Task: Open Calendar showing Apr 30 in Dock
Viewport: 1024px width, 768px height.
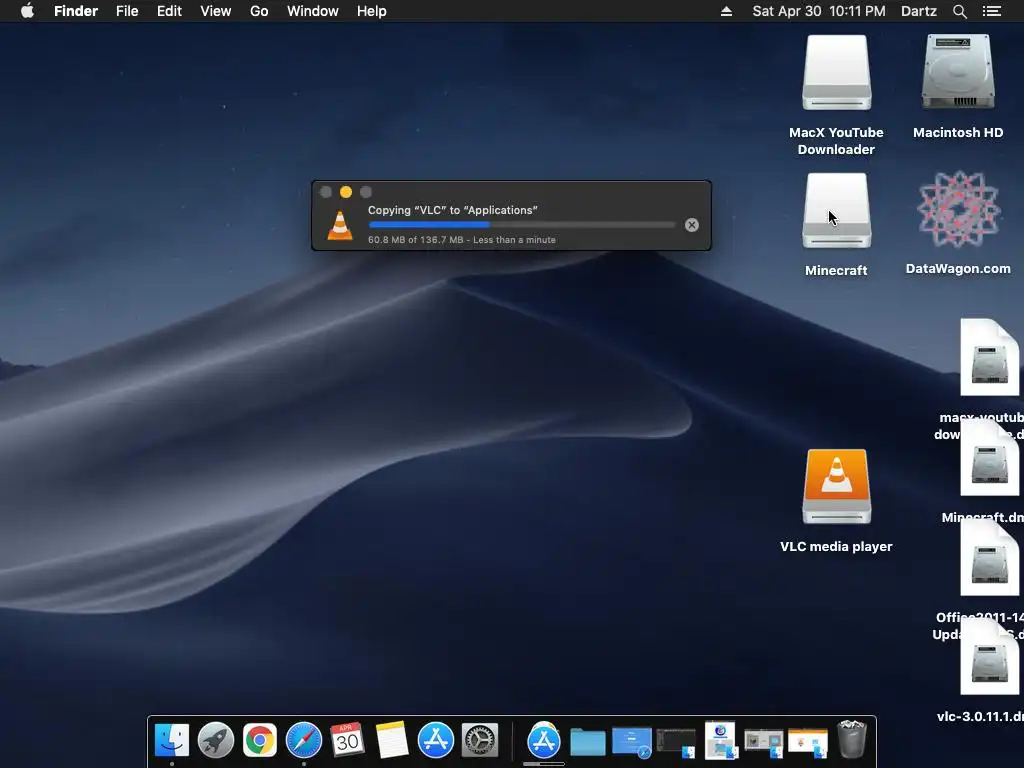Action: pyautogui.click(x=347, y=740)
